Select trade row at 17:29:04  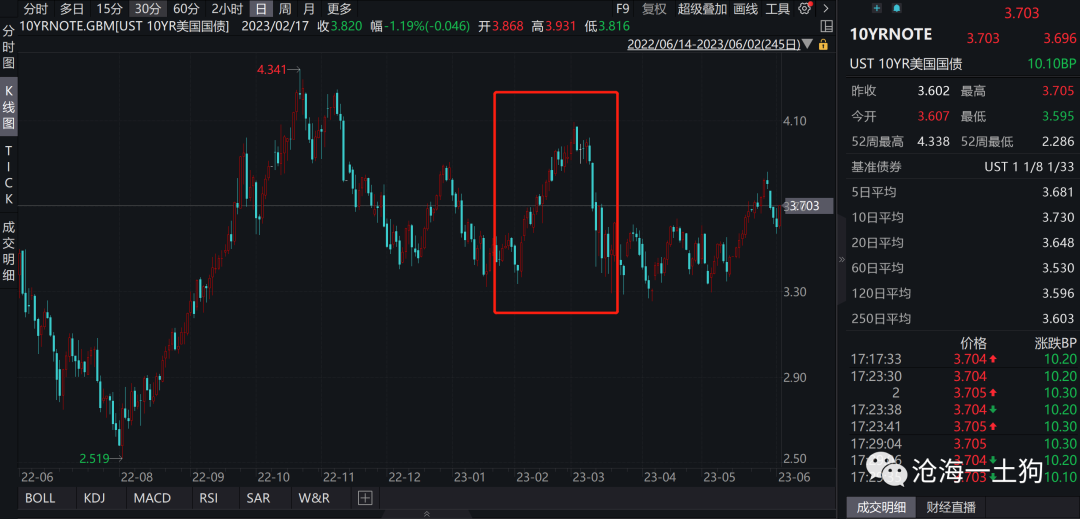(x=964, y=444)
